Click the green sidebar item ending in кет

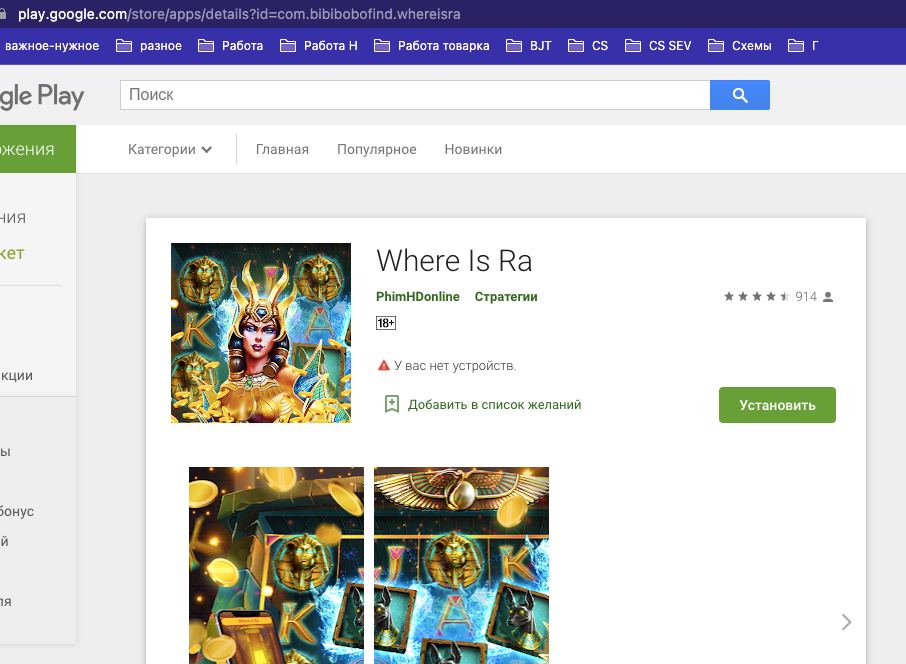12,253
